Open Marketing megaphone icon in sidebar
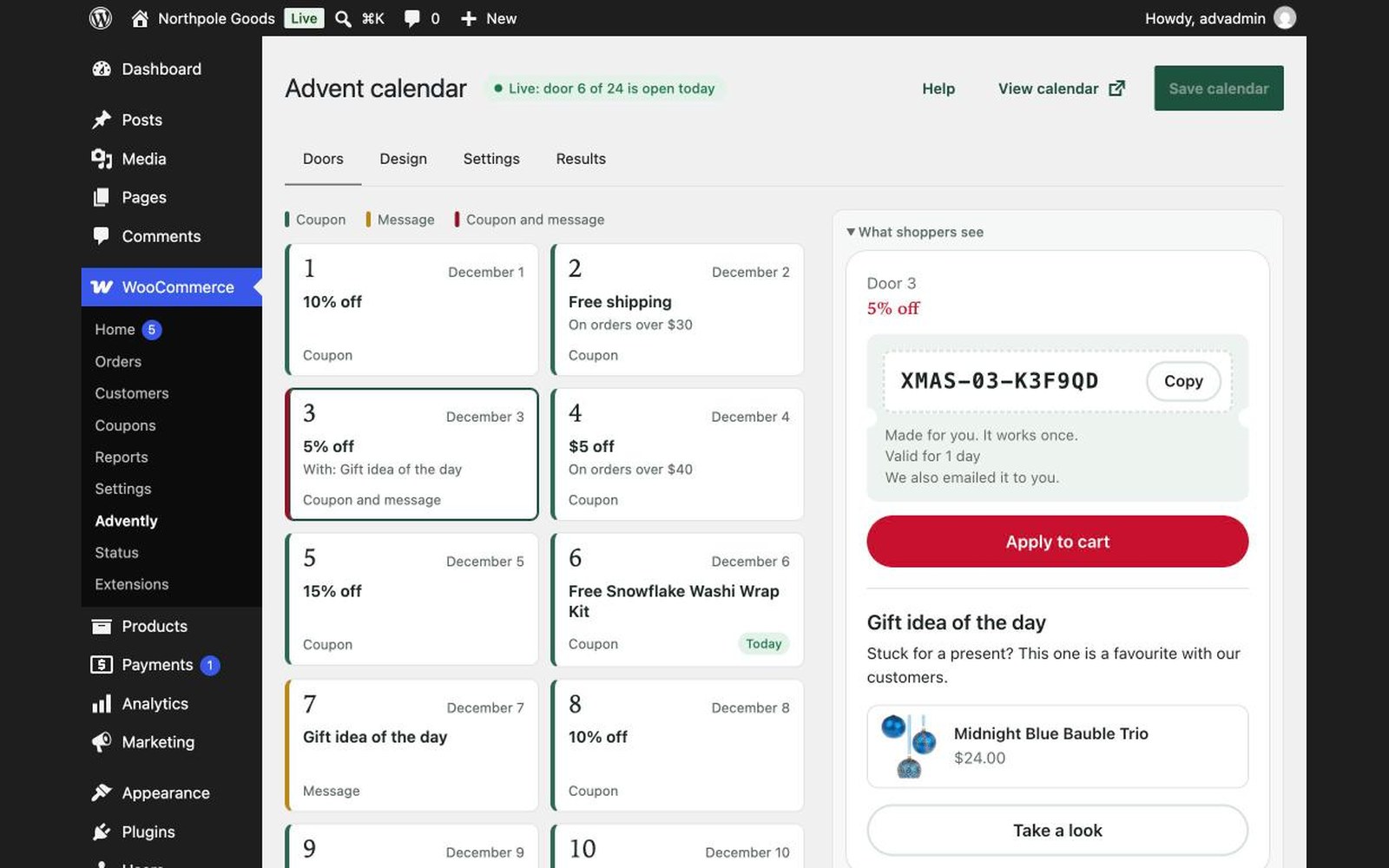The width and height of the screenshot is (1389, 868). pyautogui.click(x=102, y=742)
